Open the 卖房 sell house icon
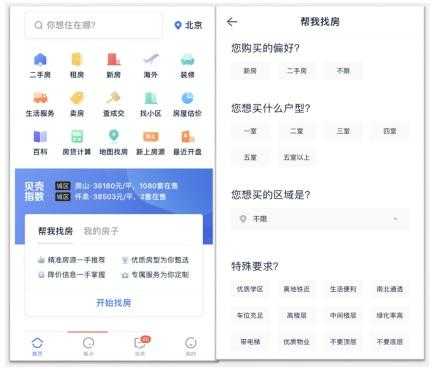 [77, 98]
